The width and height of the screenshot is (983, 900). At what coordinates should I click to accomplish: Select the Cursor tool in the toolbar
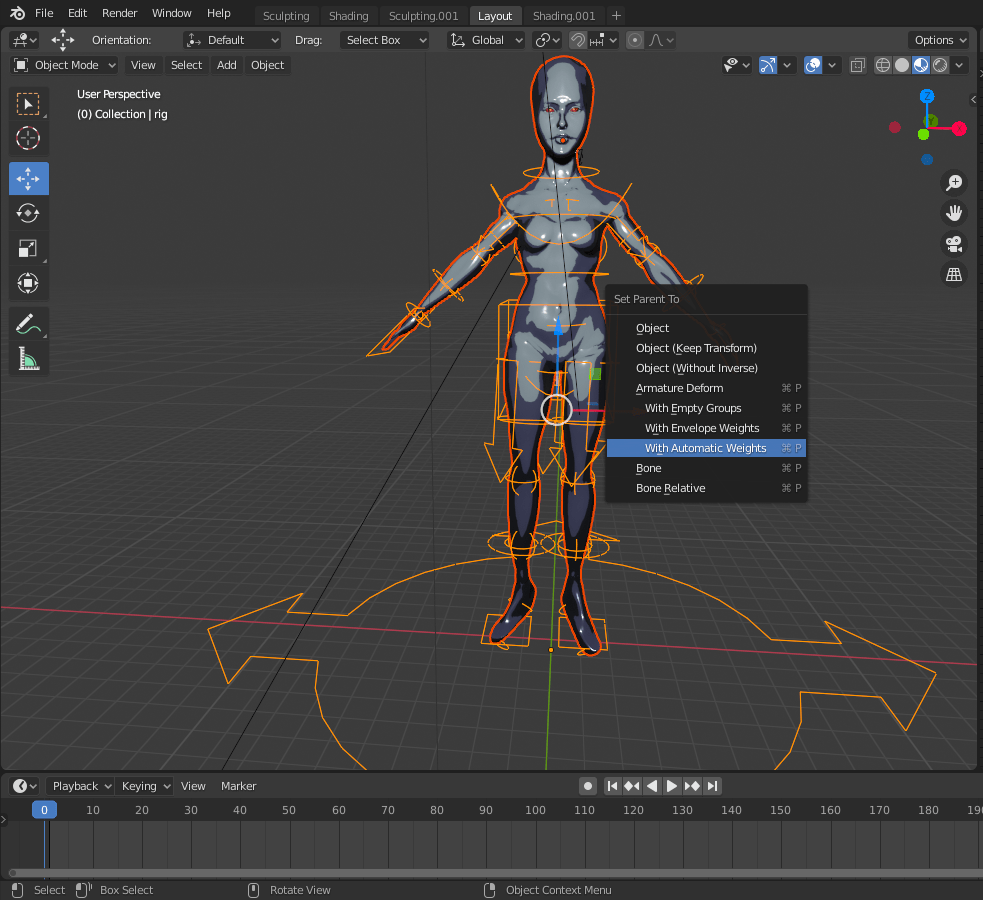click(x=28, y=138)
